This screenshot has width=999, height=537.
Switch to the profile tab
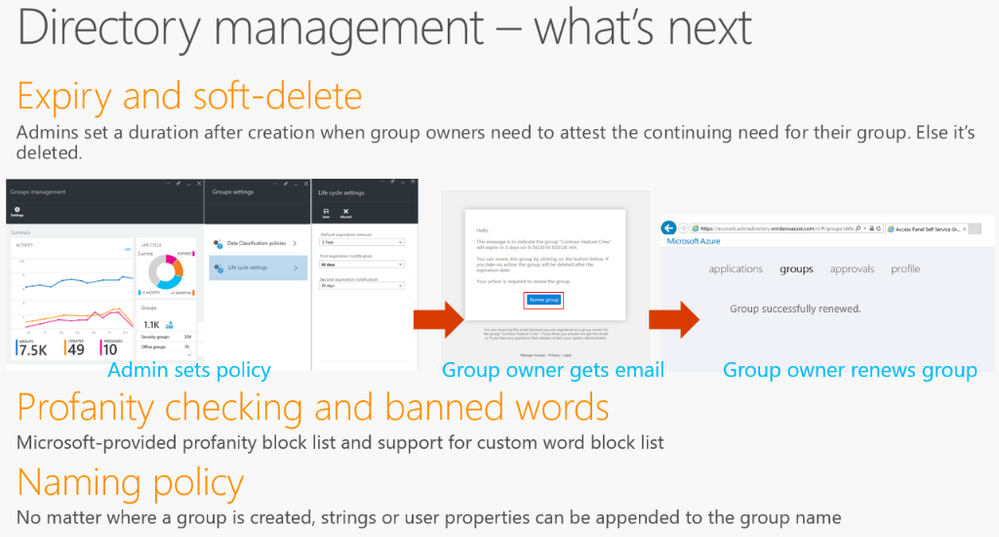(905, 269)
